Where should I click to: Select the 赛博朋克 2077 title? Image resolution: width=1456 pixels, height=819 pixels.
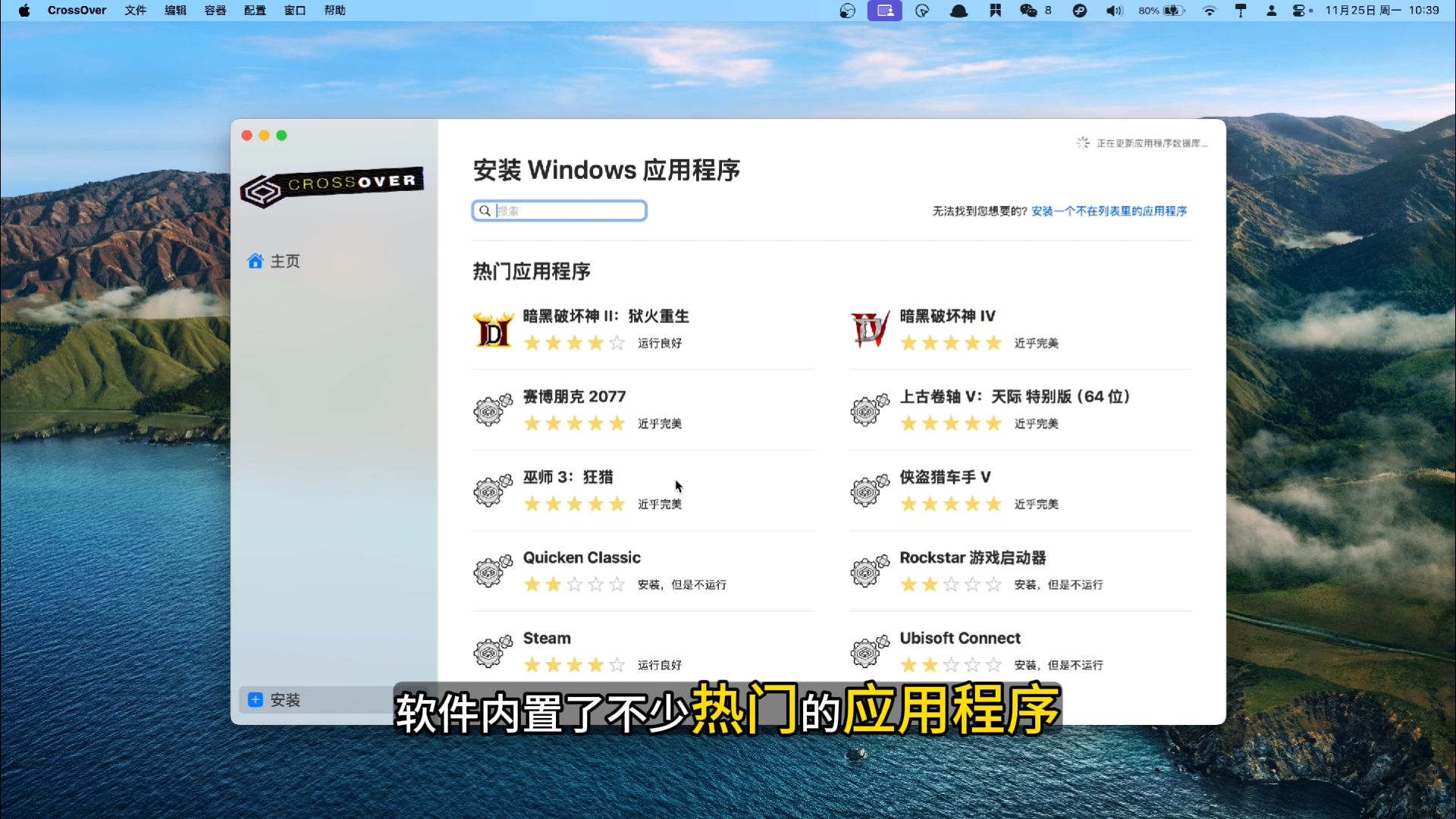[x=574, y=397]
